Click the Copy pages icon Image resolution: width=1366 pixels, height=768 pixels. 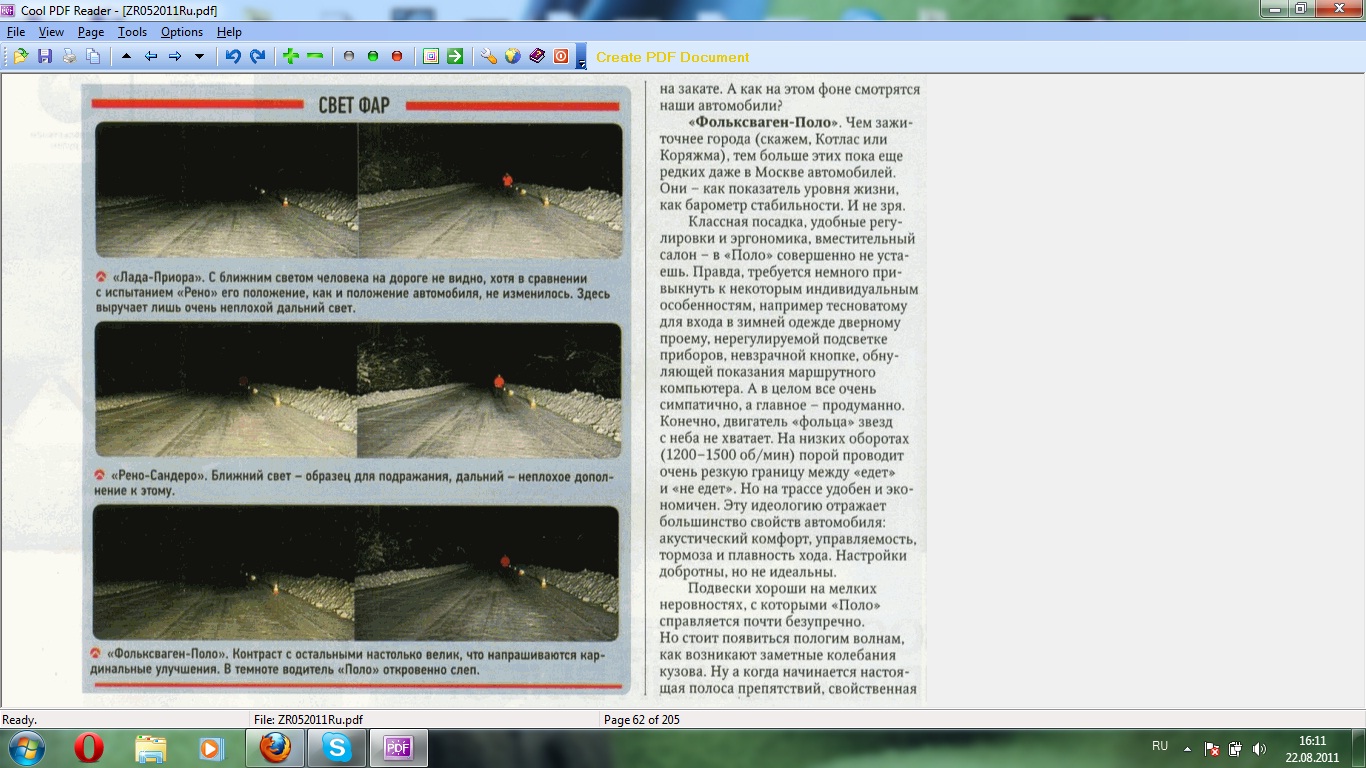(93, 57)
